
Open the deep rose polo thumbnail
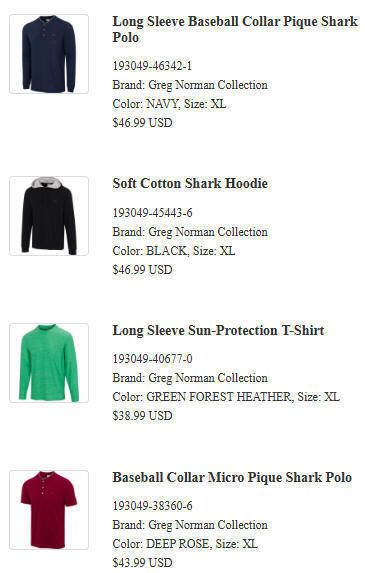[49, 510]
